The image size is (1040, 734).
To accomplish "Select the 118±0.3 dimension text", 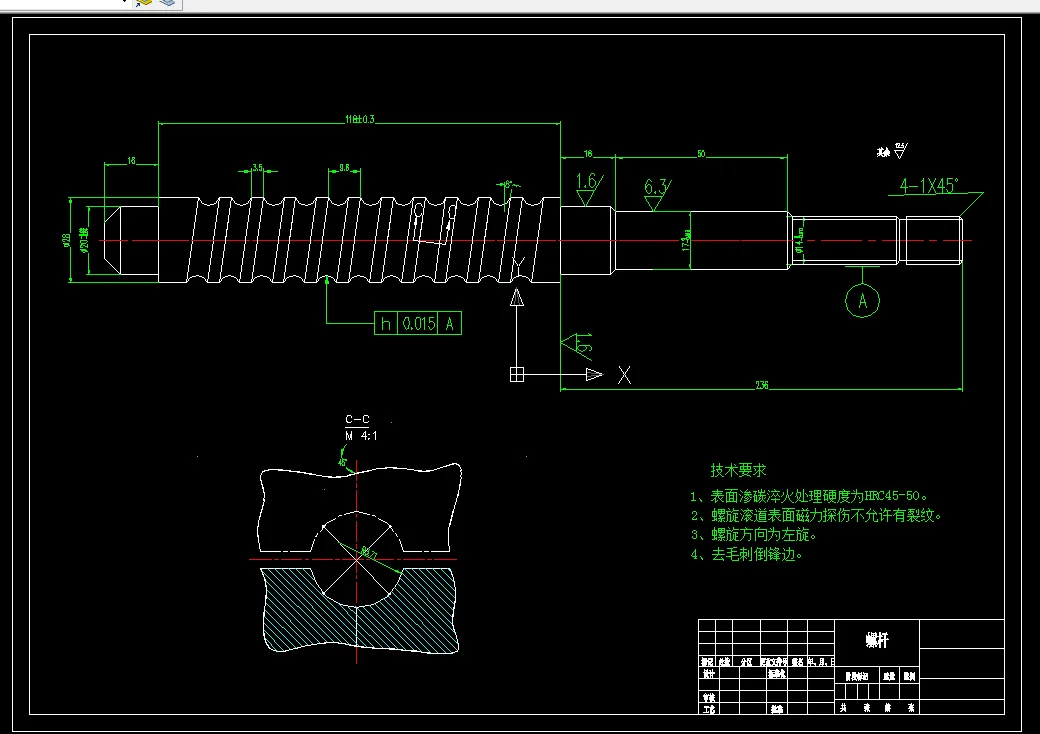I will 359,119.
